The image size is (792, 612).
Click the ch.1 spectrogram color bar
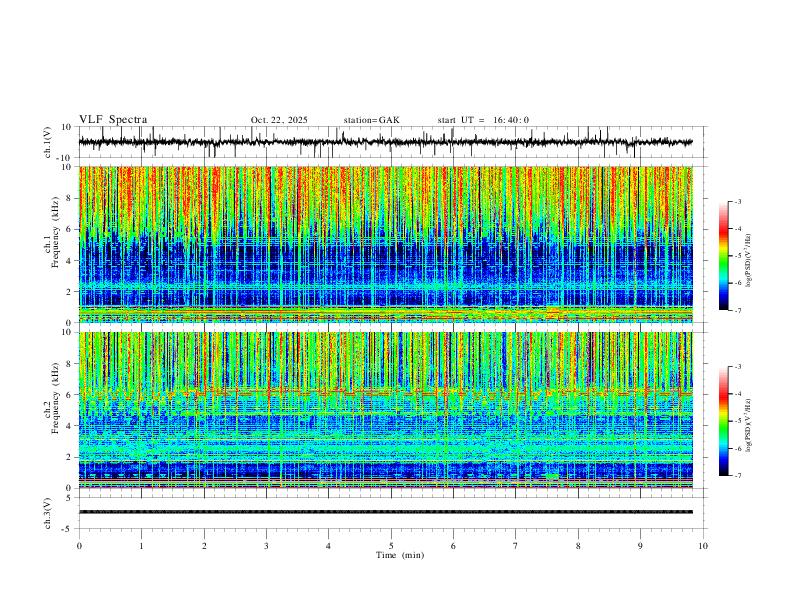tap(723, 256)
